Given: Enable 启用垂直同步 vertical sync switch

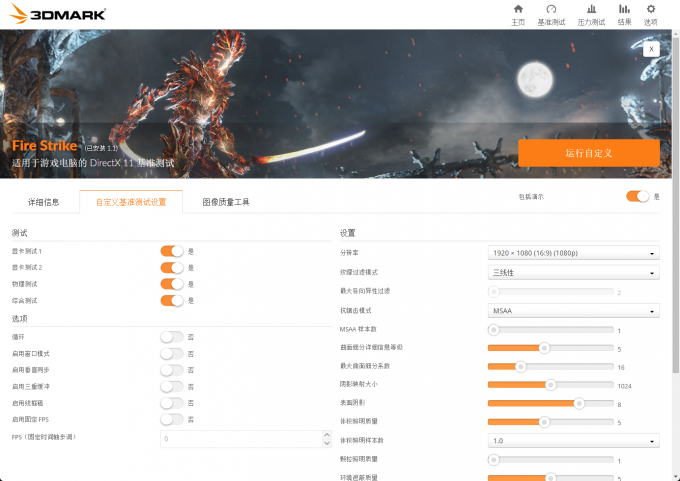Looking at the screenshot, I should pyautogui.click(x=172, y=370).
